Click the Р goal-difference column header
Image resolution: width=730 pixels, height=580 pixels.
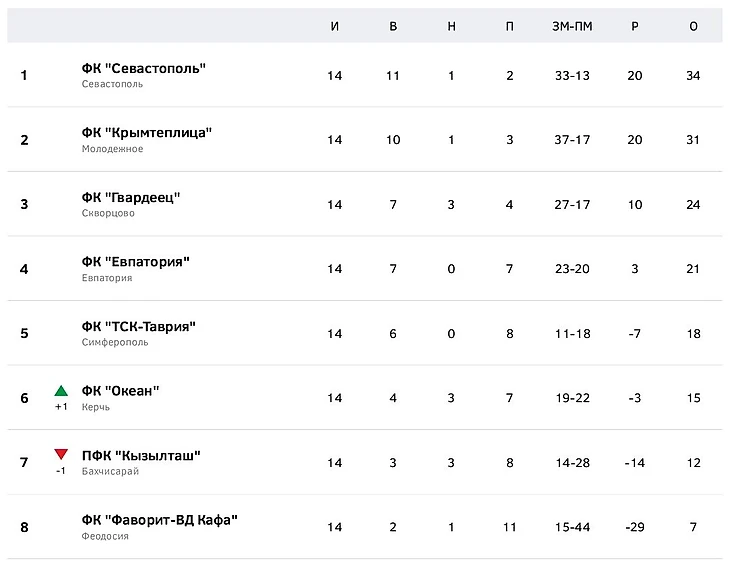coord(634,26)
